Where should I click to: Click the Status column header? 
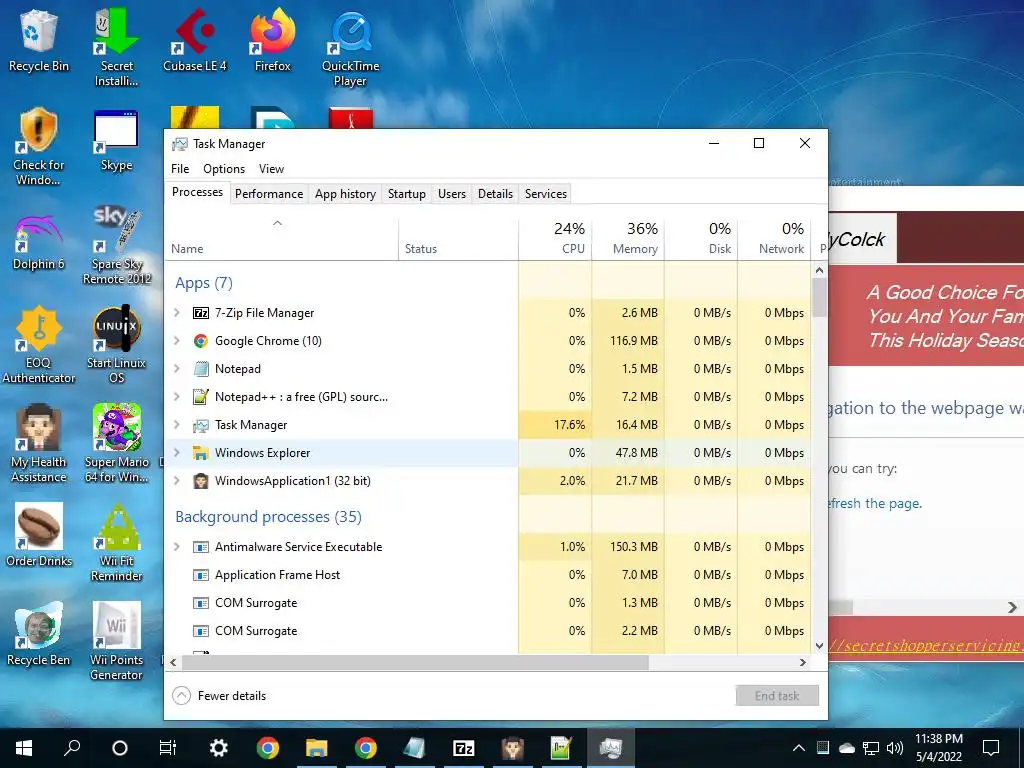coord(458,238)
